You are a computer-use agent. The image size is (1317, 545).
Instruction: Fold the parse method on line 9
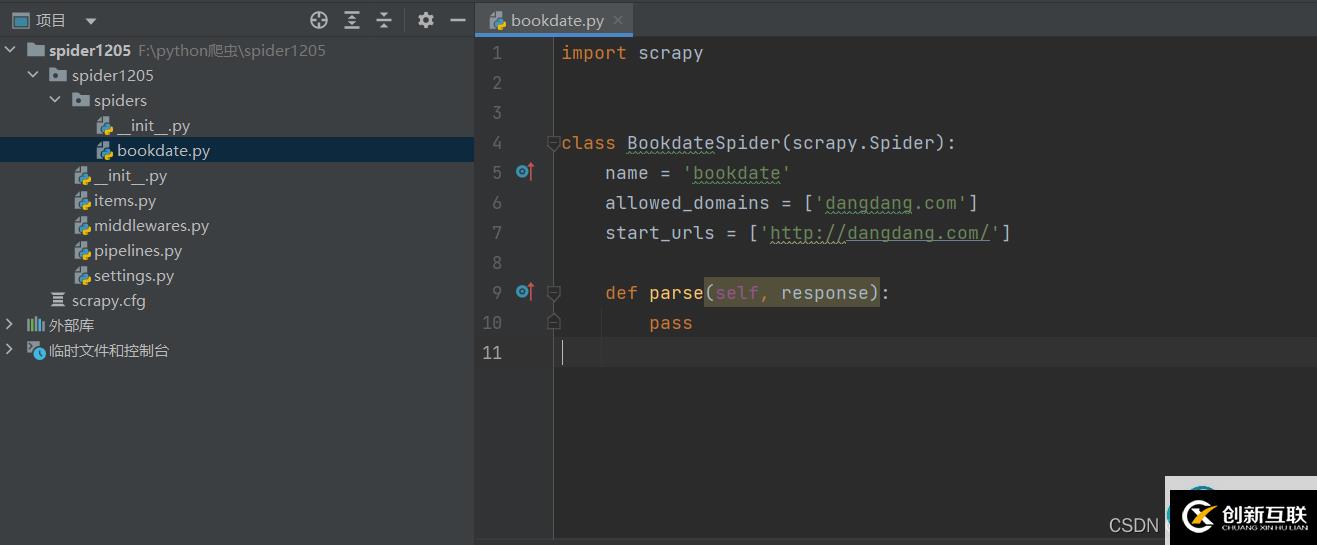tap(553, 293)
